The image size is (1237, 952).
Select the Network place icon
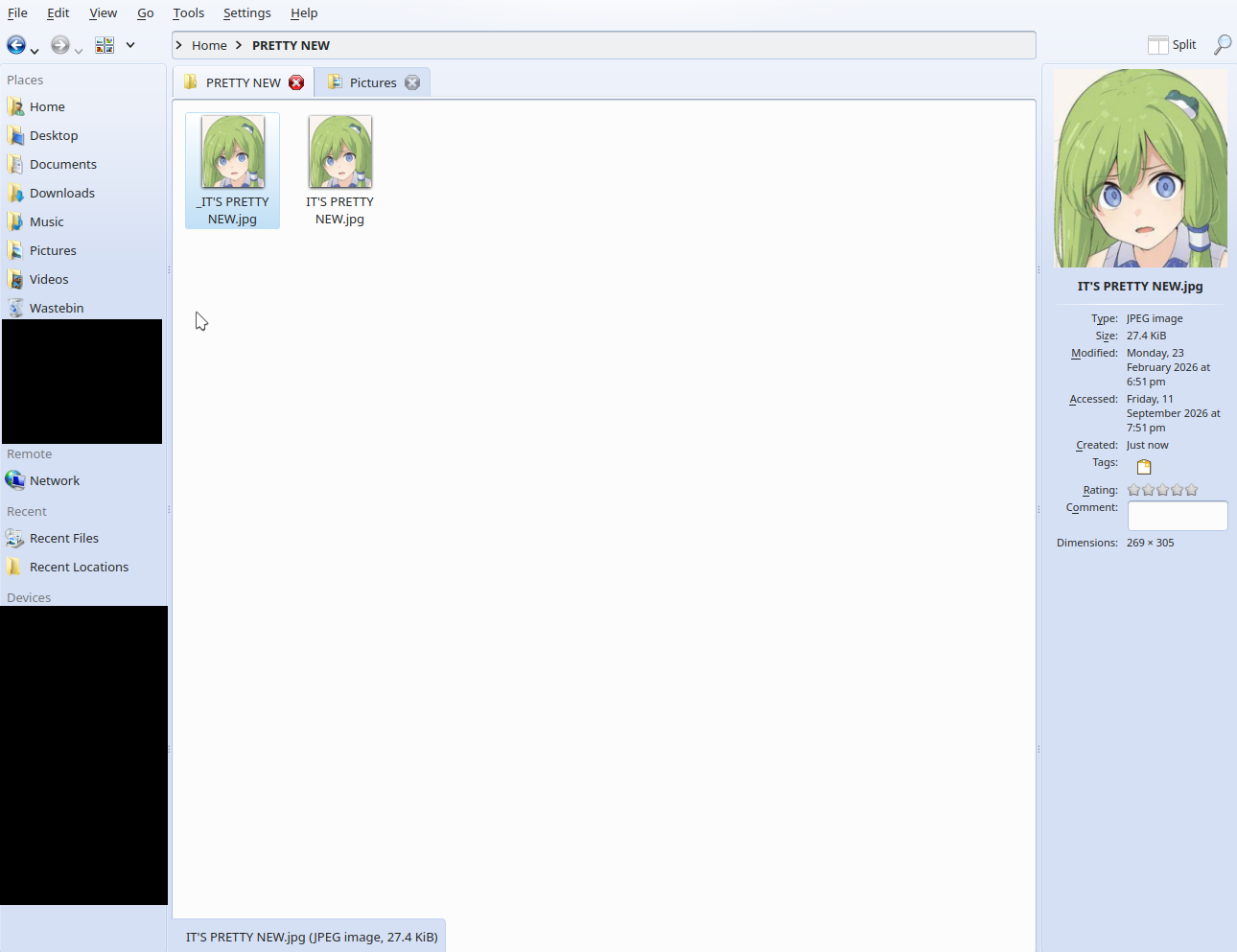15,480
